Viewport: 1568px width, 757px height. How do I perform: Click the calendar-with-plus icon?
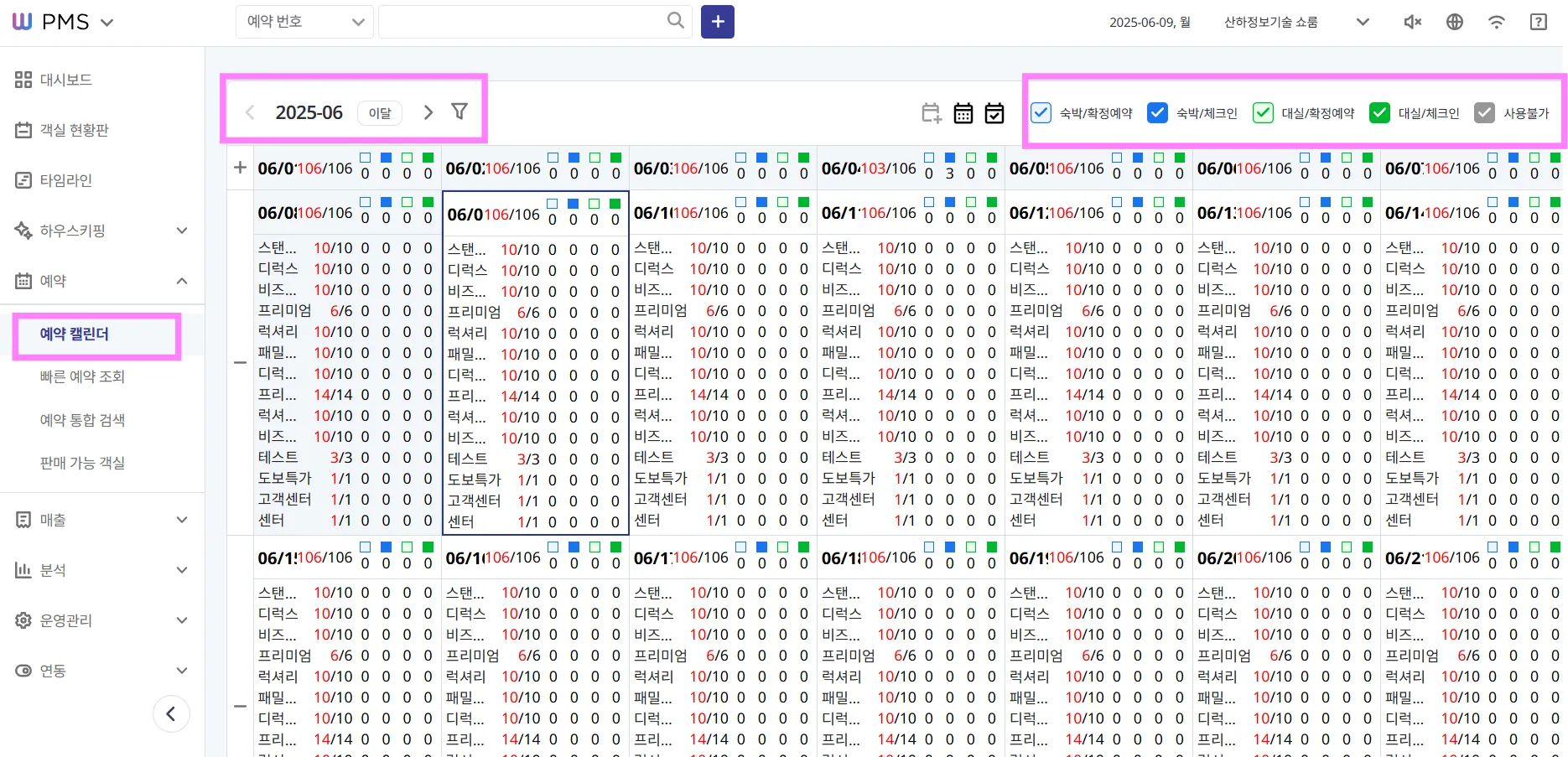[x=932, y=113]
